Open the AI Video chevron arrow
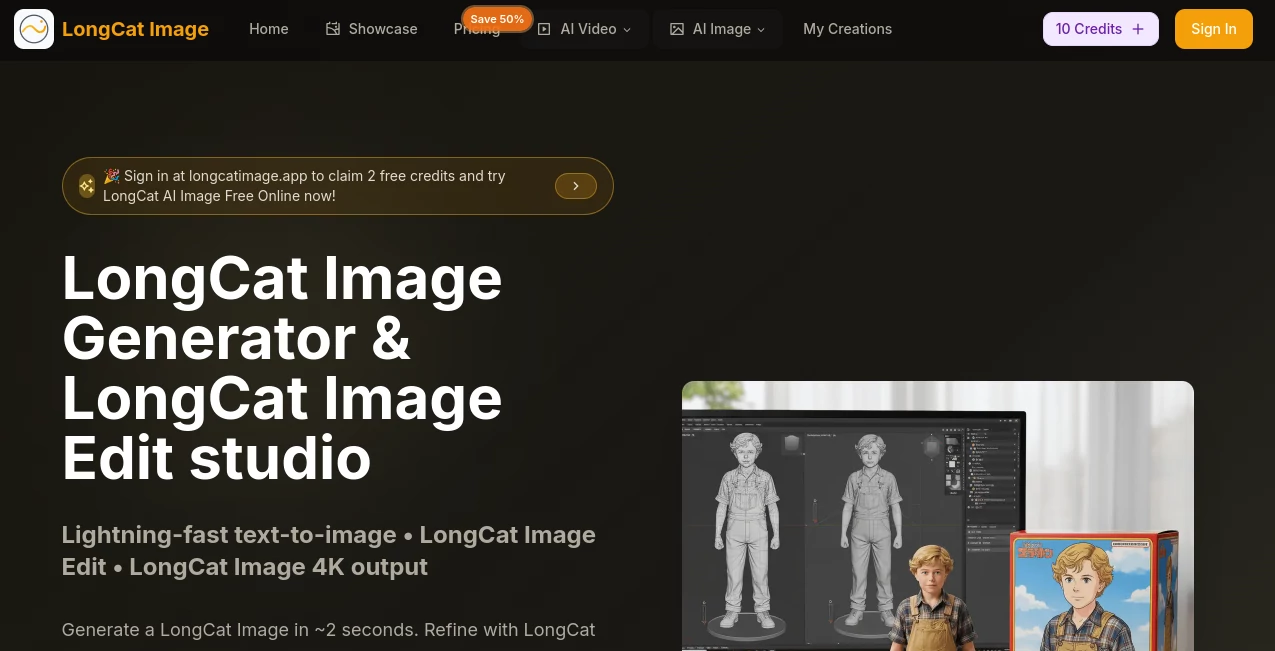 (x=627, y=30)
